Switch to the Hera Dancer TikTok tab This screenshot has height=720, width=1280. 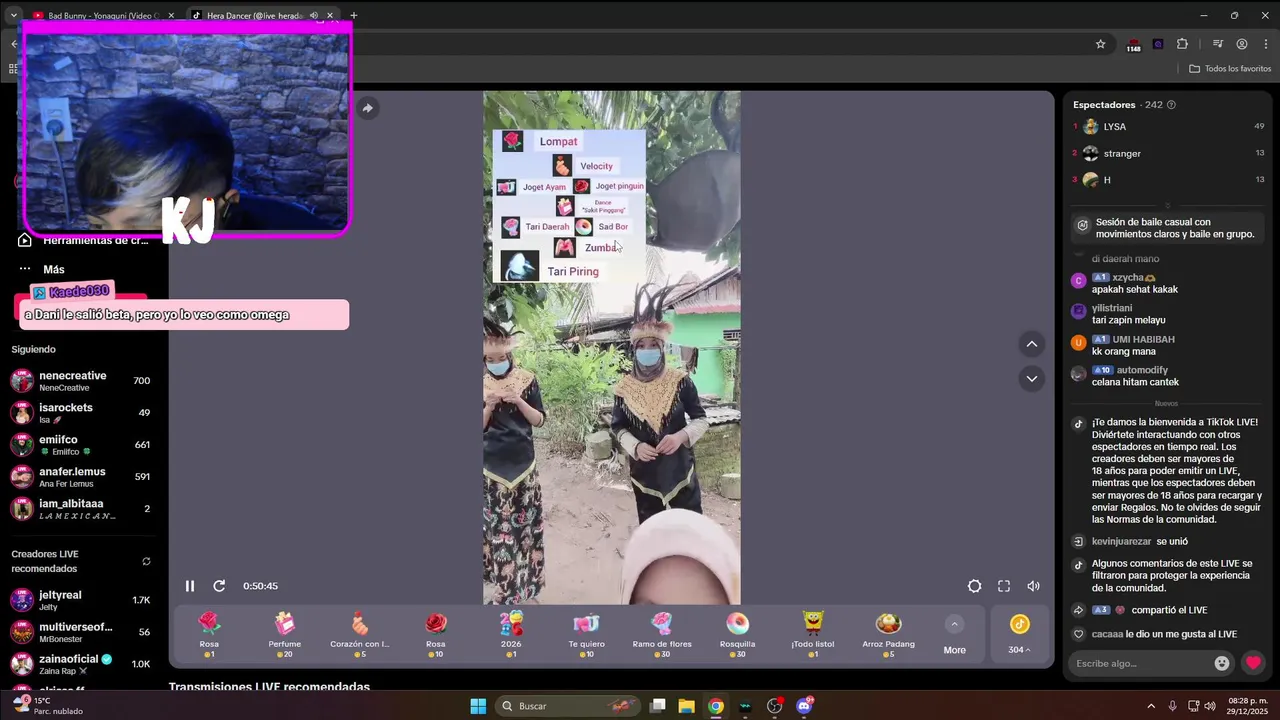(252, 15)
